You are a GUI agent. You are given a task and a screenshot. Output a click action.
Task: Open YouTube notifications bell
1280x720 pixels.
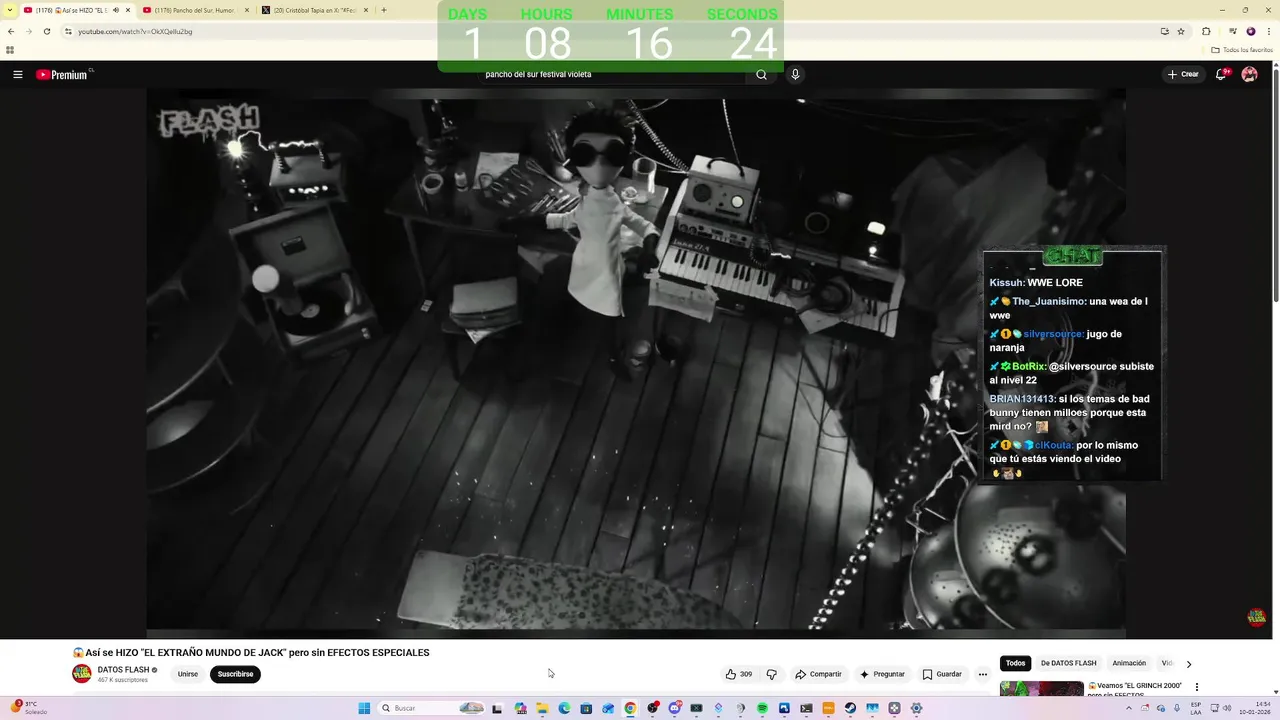(x=1221, y=74)
